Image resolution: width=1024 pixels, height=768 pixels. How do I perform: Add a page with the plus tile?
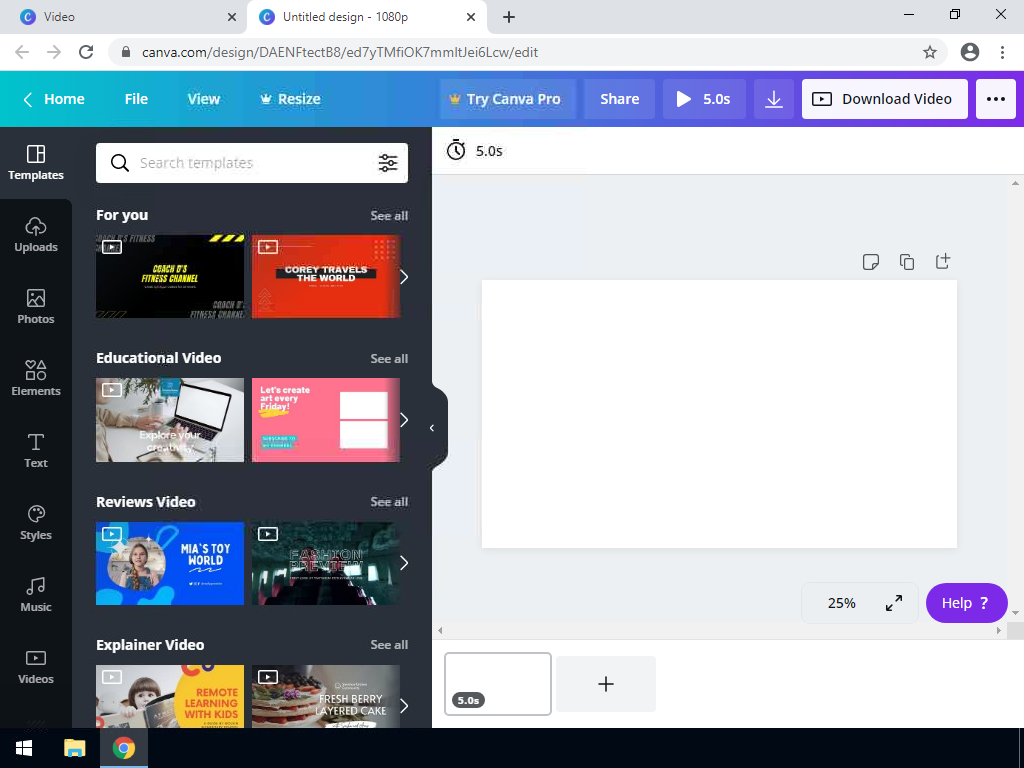(x=606, y=684)
